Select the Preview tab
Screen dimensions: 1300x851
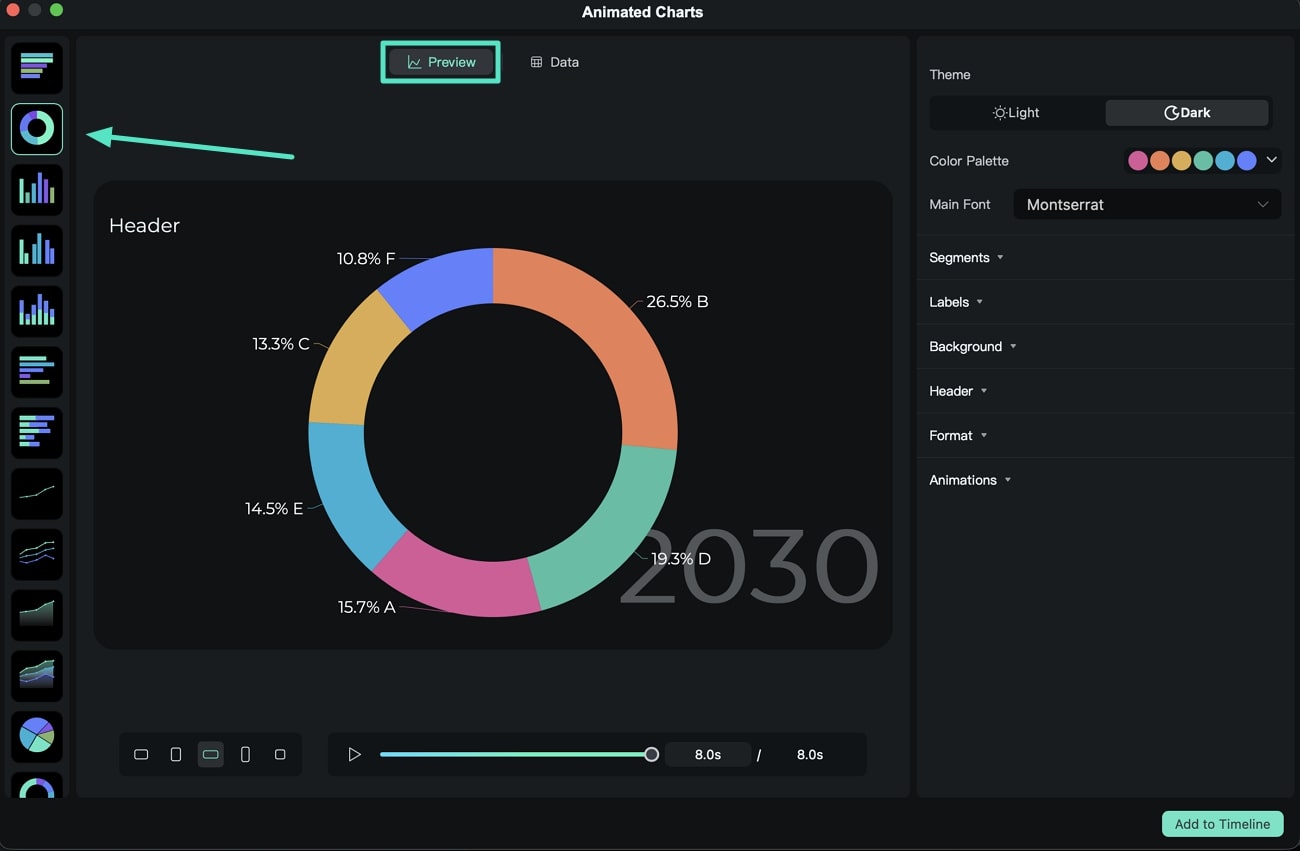coord(440,61)
